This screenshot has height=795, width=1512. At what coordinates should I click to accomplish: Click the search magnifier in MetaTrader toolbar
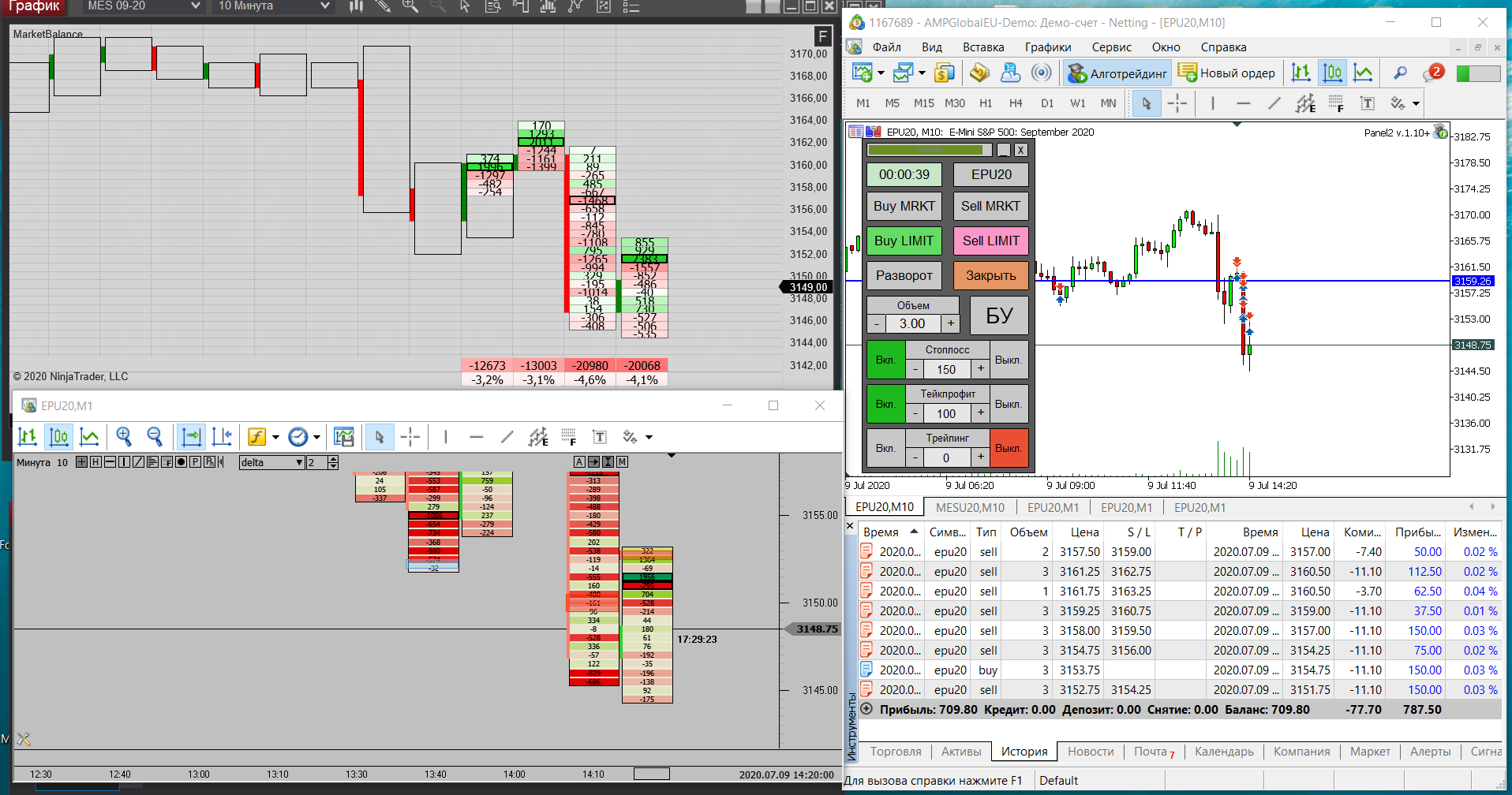(1400, 73)
